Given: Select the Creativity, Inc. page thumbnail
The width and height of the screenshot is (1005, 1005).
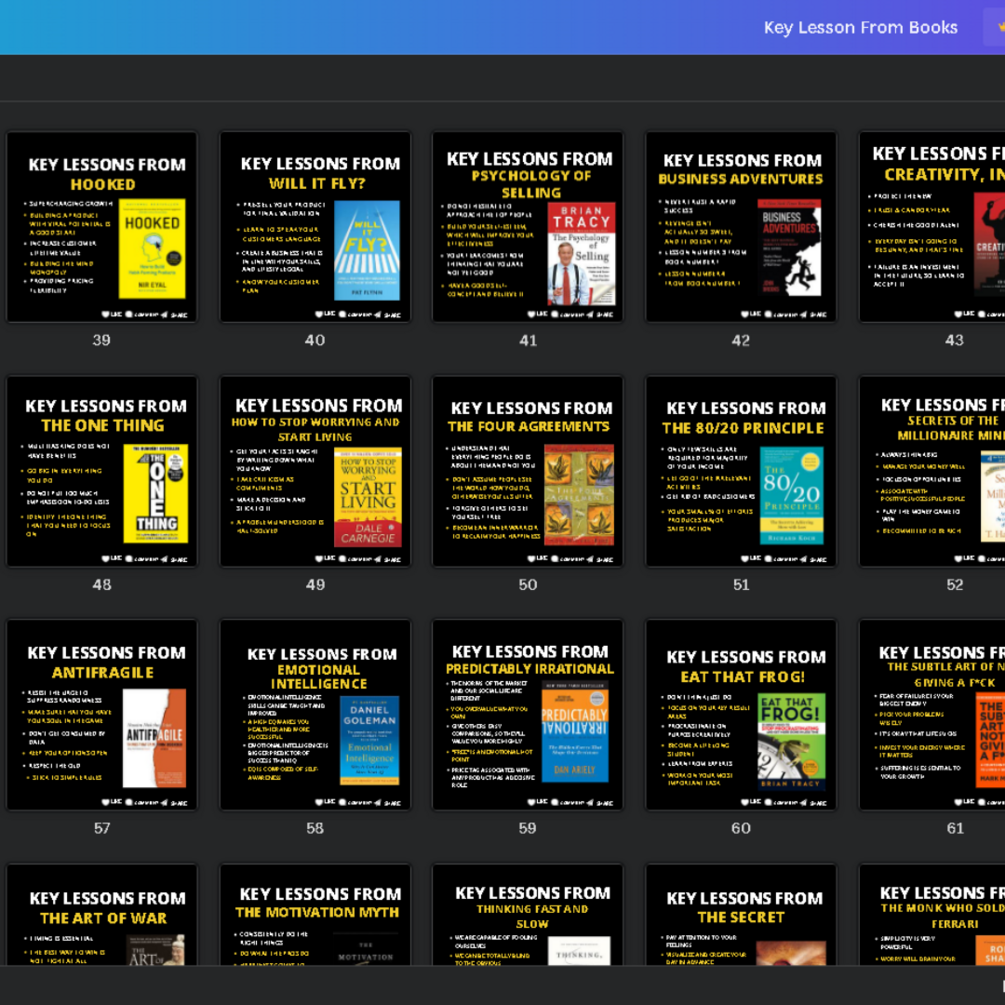Looking at the screenshot, I should tap(932, 227).
